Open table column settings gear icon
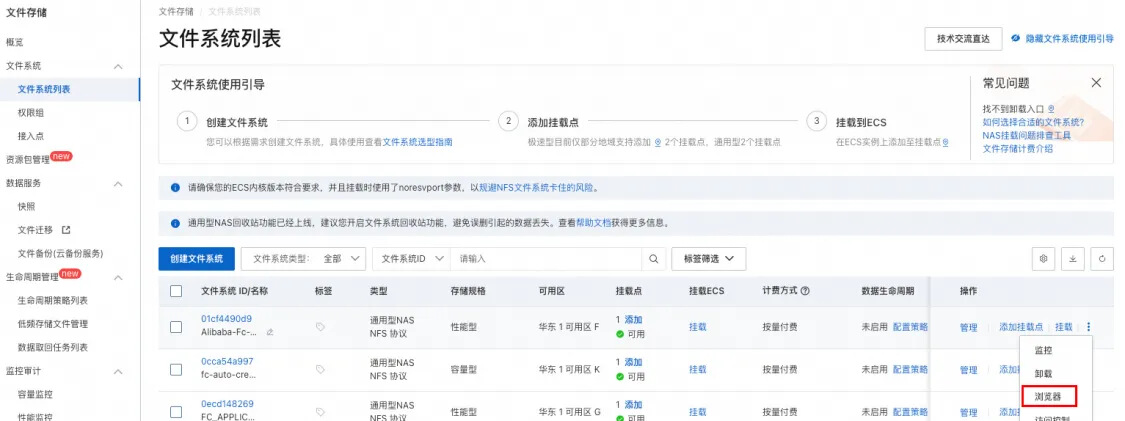Image resolution: width=1125 pixels, height=421 pixels. click(1044, 259)
